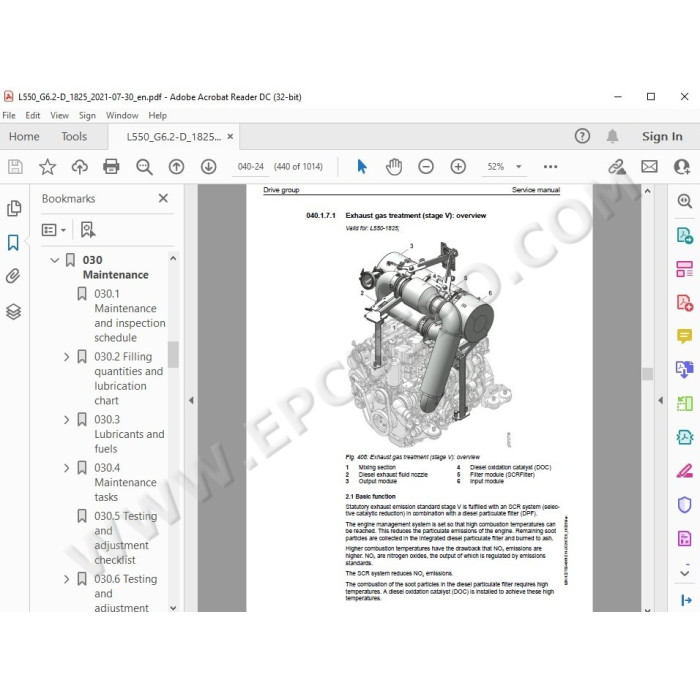
Task: Open Export PDF tool
Action: 684,235
